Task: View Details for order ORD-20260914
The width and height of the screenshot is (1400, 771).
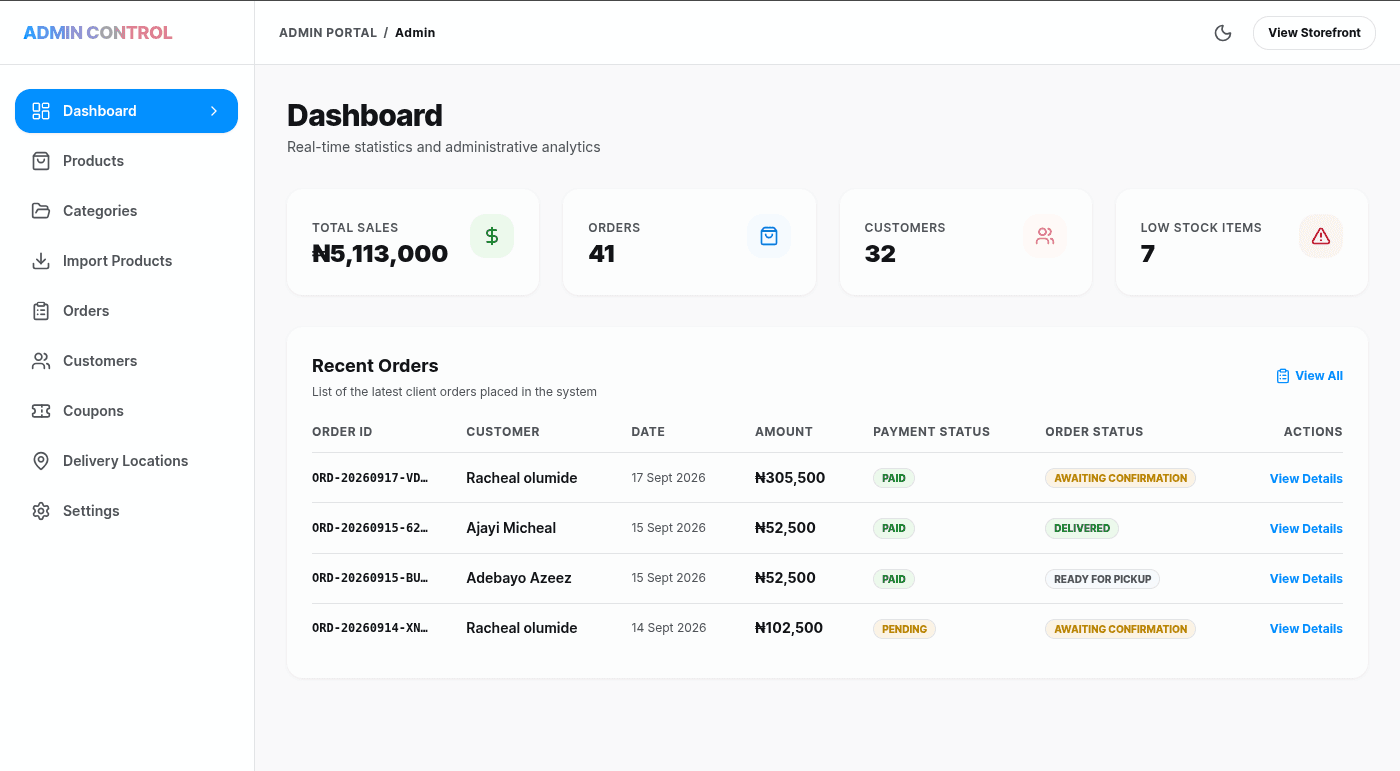Action: 1306,629
